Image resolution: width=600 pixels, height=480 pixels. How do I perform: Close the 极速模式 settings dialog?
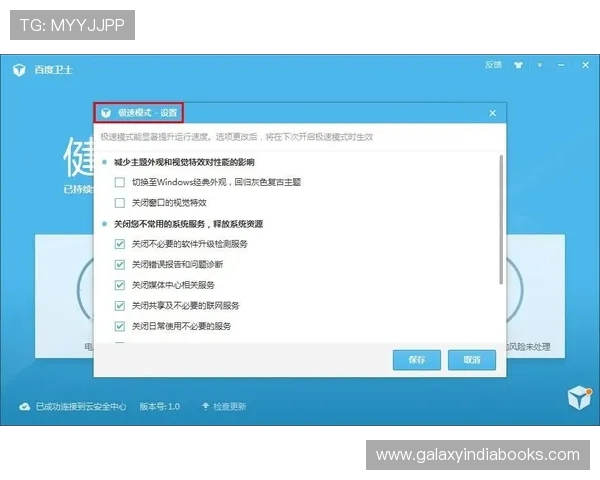point(492,113)
